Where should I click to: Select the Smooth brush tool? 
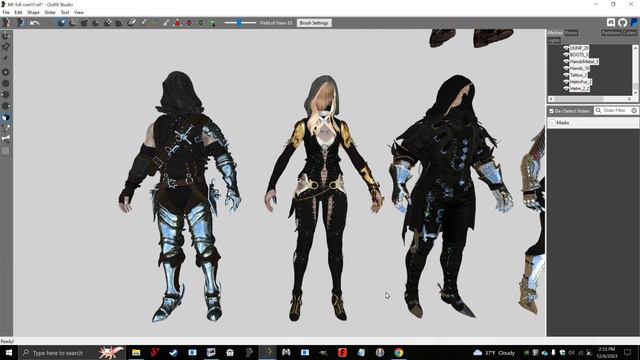[119, 23]
